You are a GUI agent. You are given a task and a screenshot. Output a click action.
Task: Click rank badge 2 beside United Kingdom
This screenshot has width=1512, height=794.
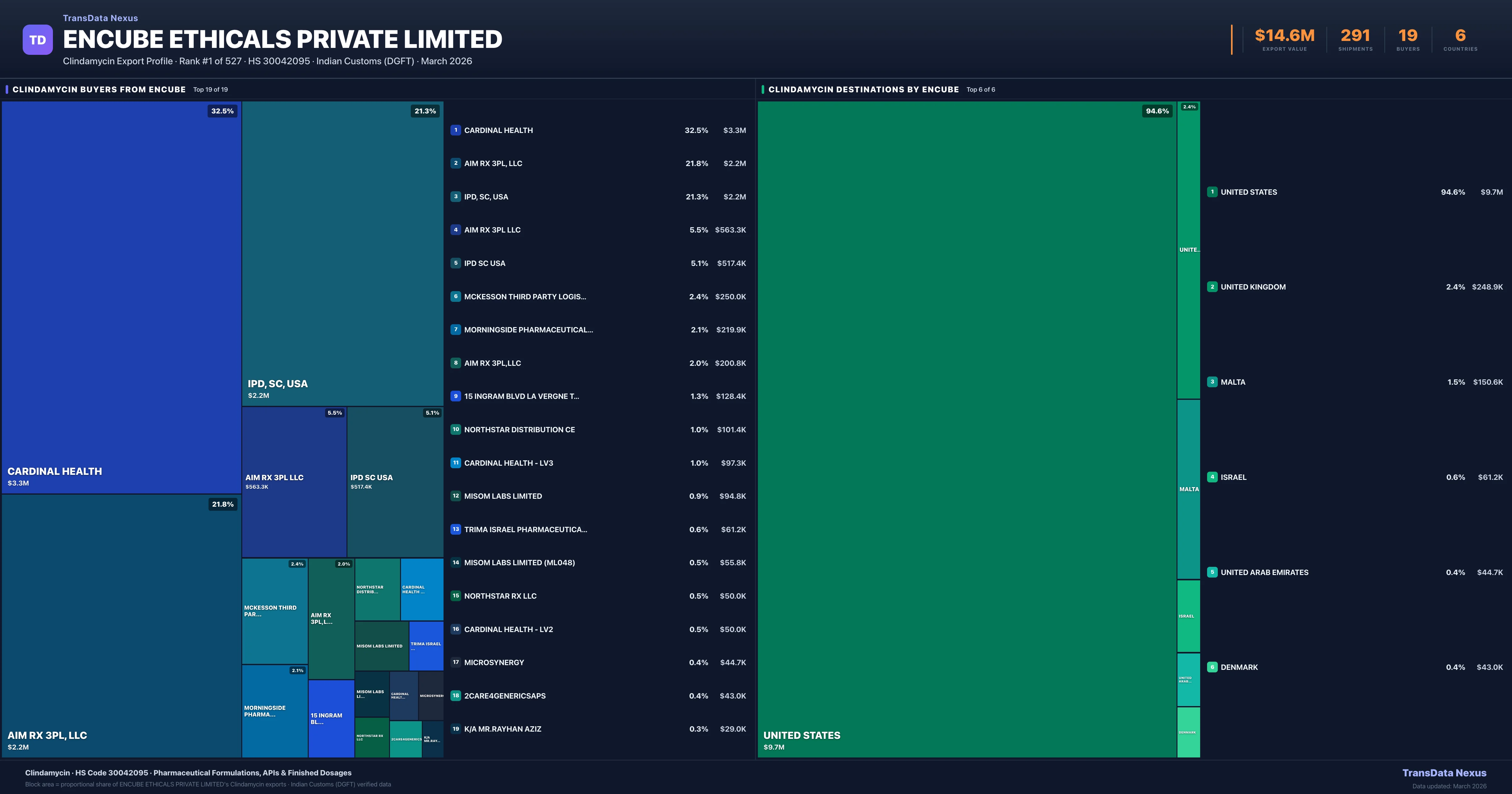pyautogui.click(x=1212, y=287)
